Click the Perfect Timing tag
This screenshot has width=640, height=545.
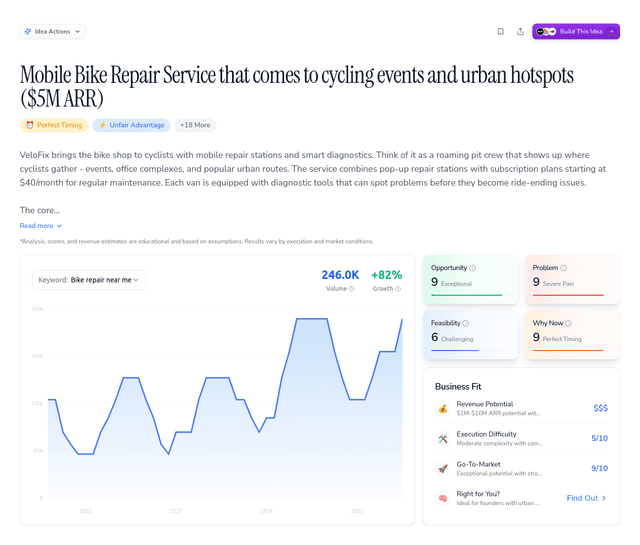click(x=54, y=125)
